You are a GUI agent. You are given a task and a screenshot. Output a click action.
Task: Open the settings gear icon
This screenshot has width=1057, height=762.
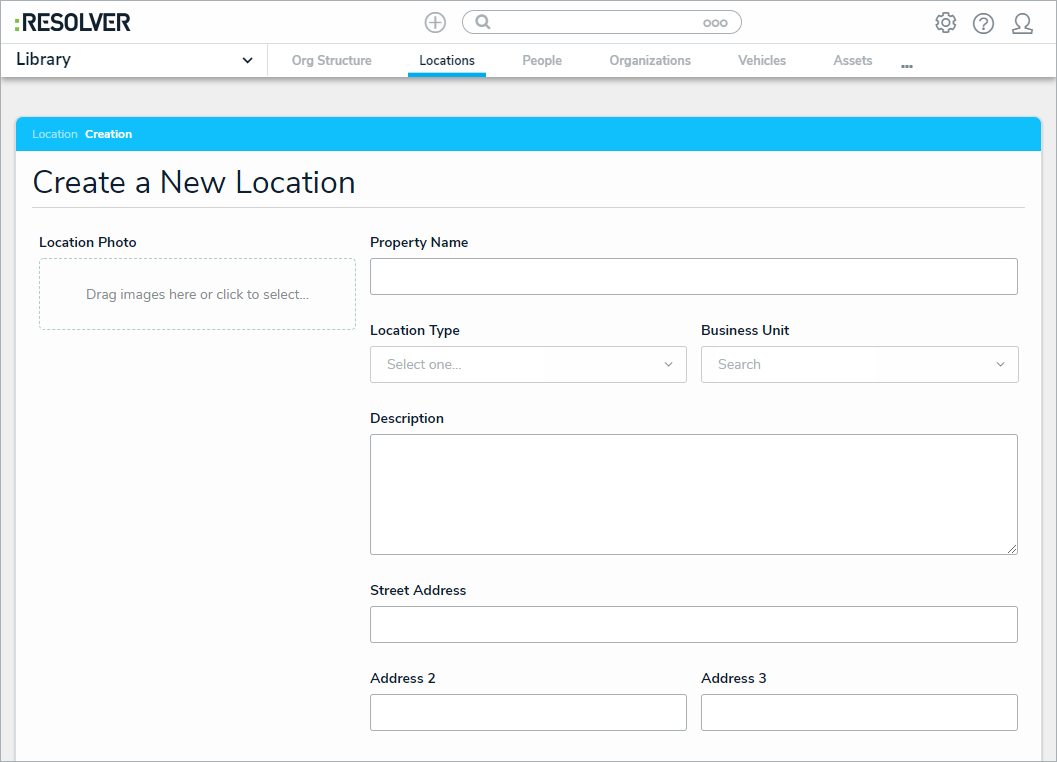pyautogui.click(x=945, y=23)
